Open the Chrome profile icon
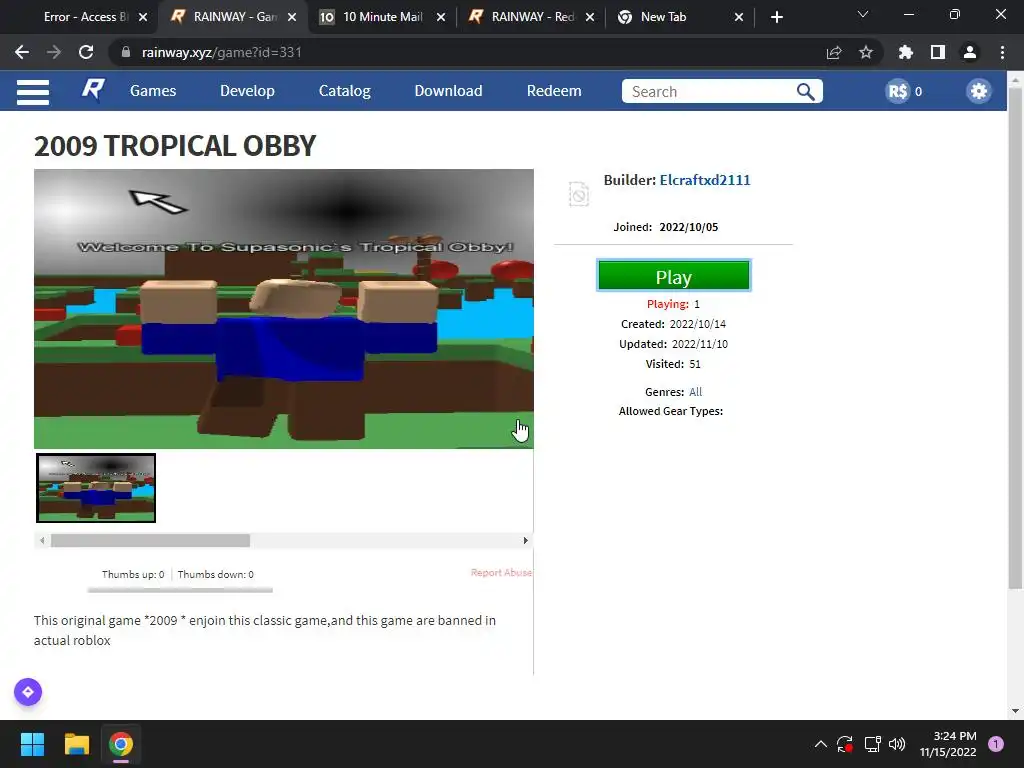Screen dimensions: 1024x768 [970, 52]
